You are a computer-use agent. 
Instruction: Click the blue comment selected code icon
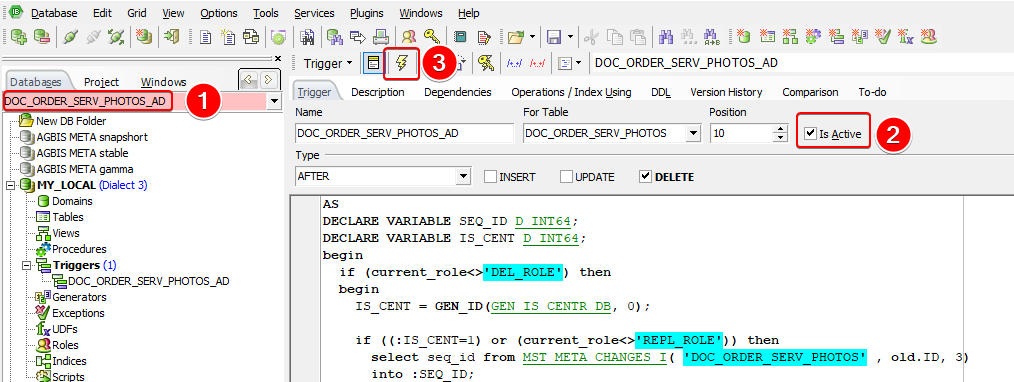[514, 63]
